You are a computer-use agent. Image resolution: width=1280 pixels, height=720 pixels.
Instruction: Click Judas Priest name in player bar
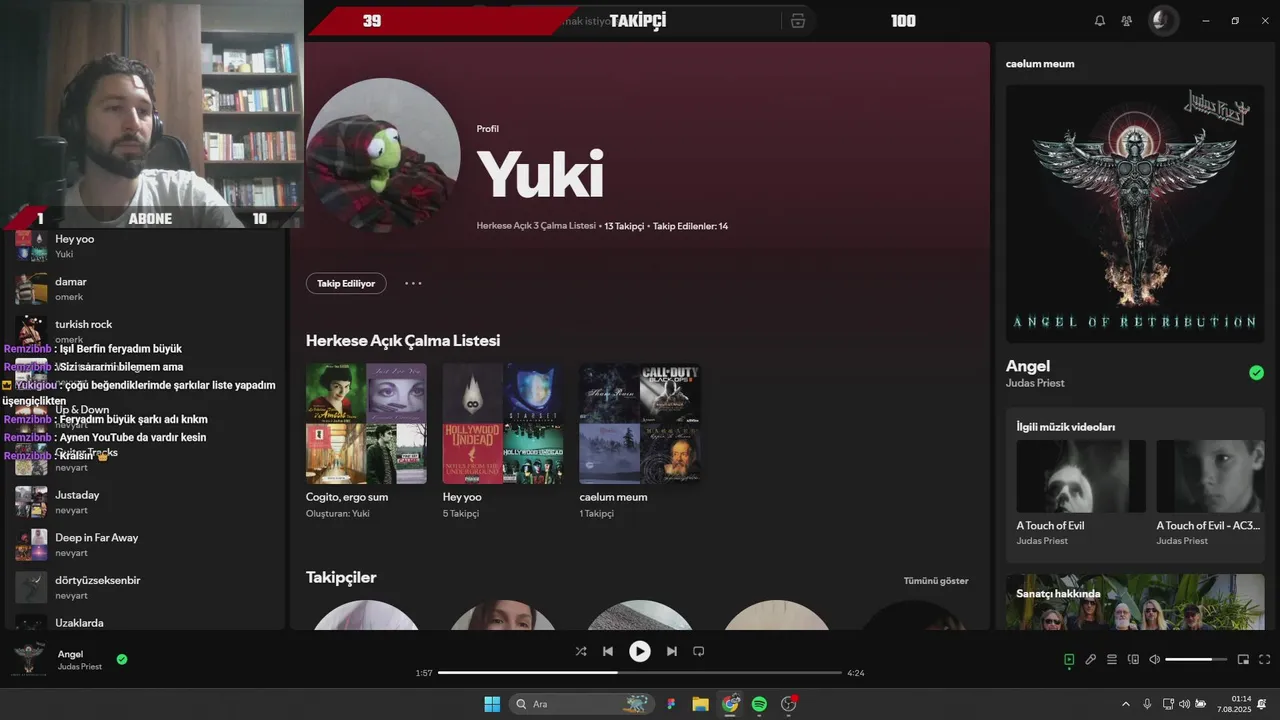[80, 667]
